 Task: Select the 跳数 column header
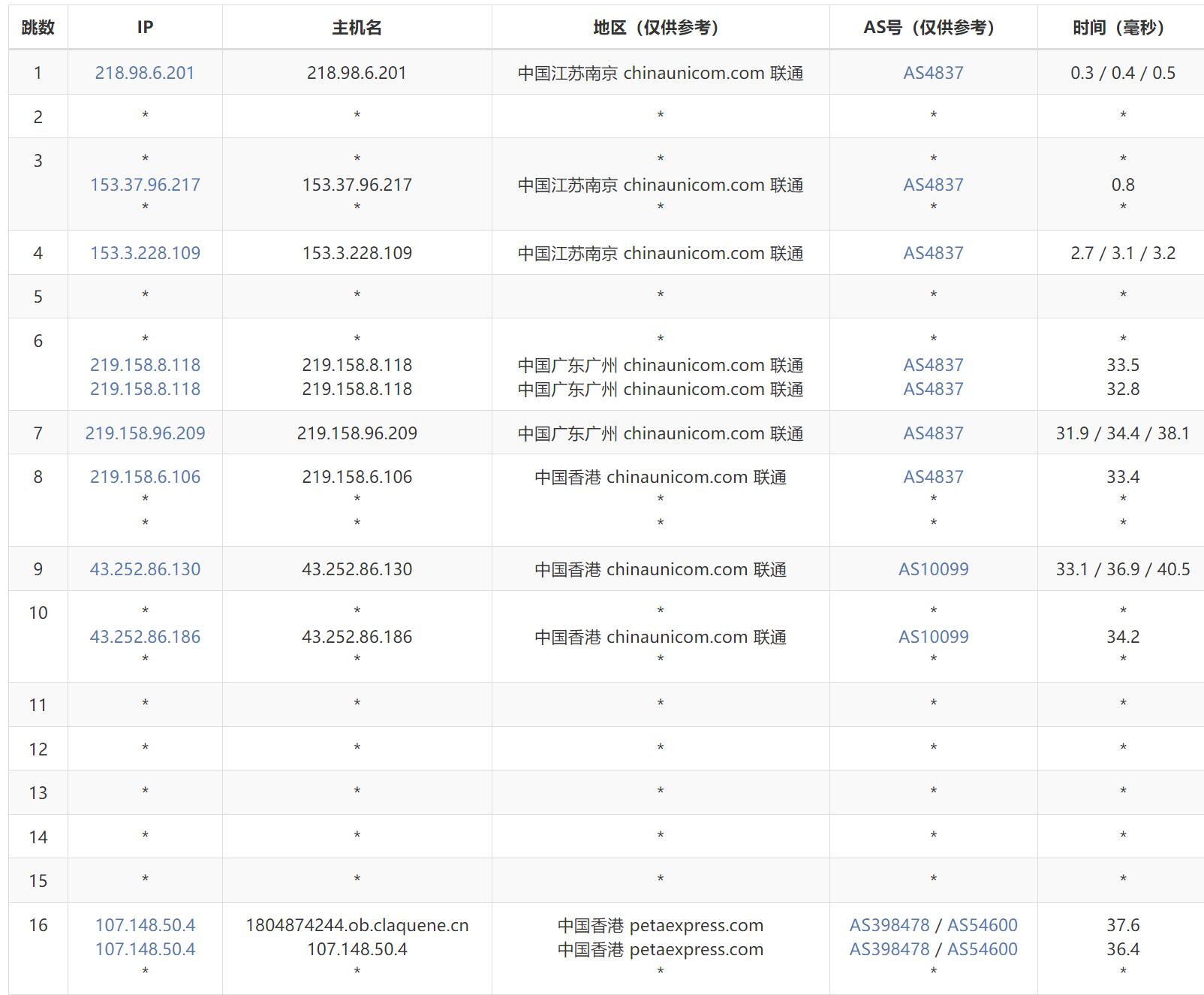38,28
